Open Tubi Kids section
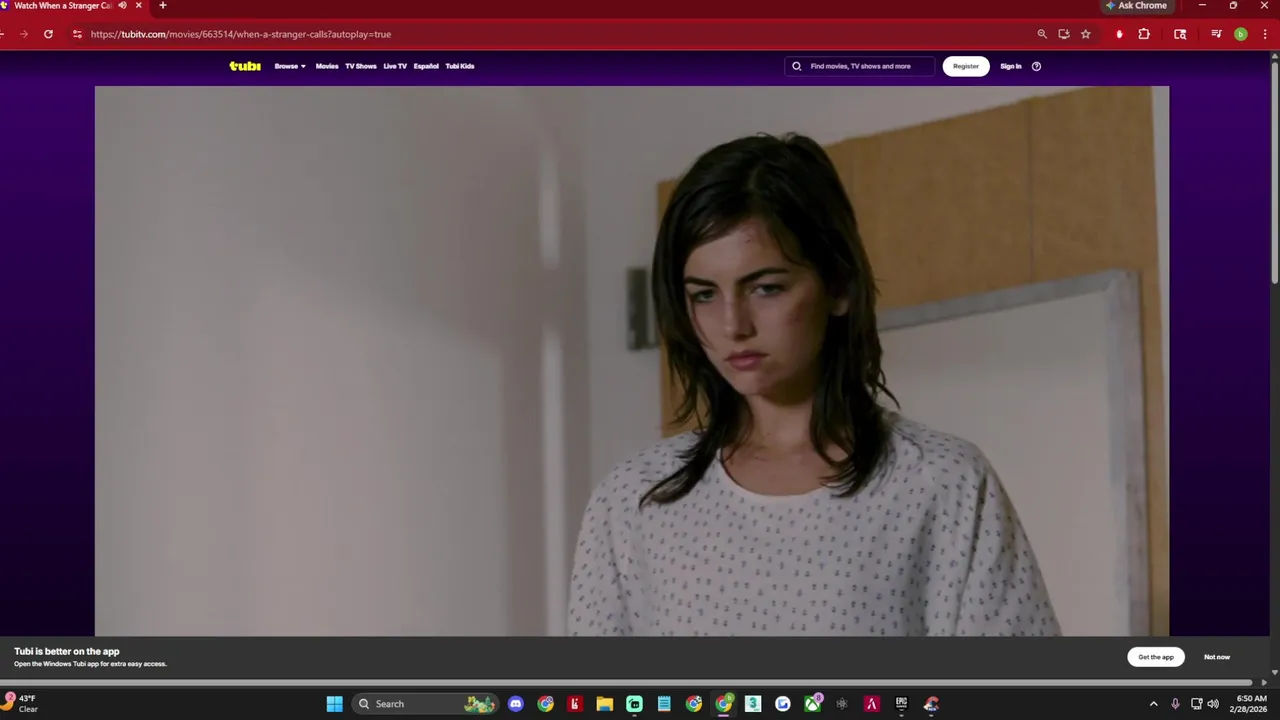Viewport: 1280px width, 720px height. 460,66
